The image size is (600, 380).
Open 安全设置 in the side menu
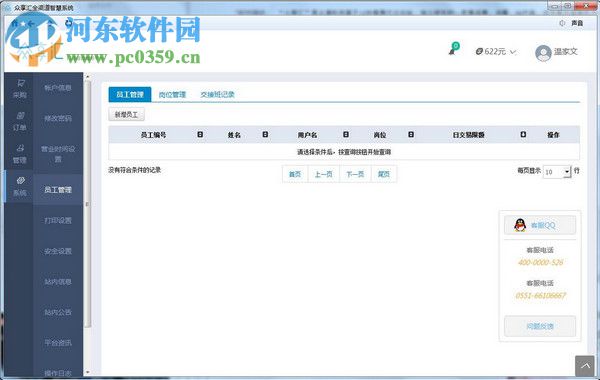point(58,251)
